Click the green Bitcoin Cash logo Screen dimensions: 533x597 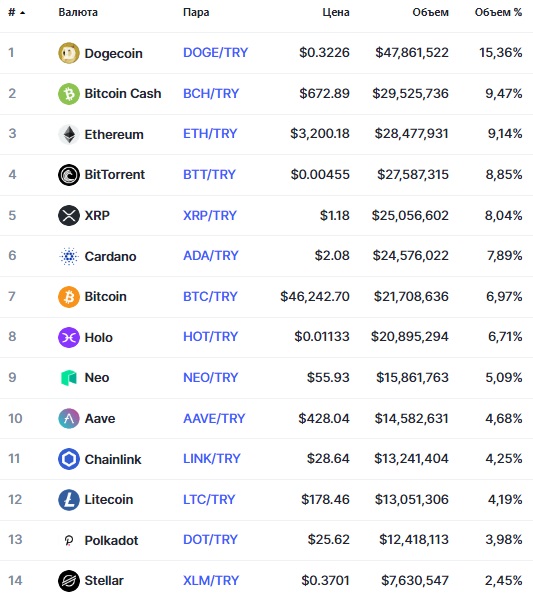pos(69,94)
